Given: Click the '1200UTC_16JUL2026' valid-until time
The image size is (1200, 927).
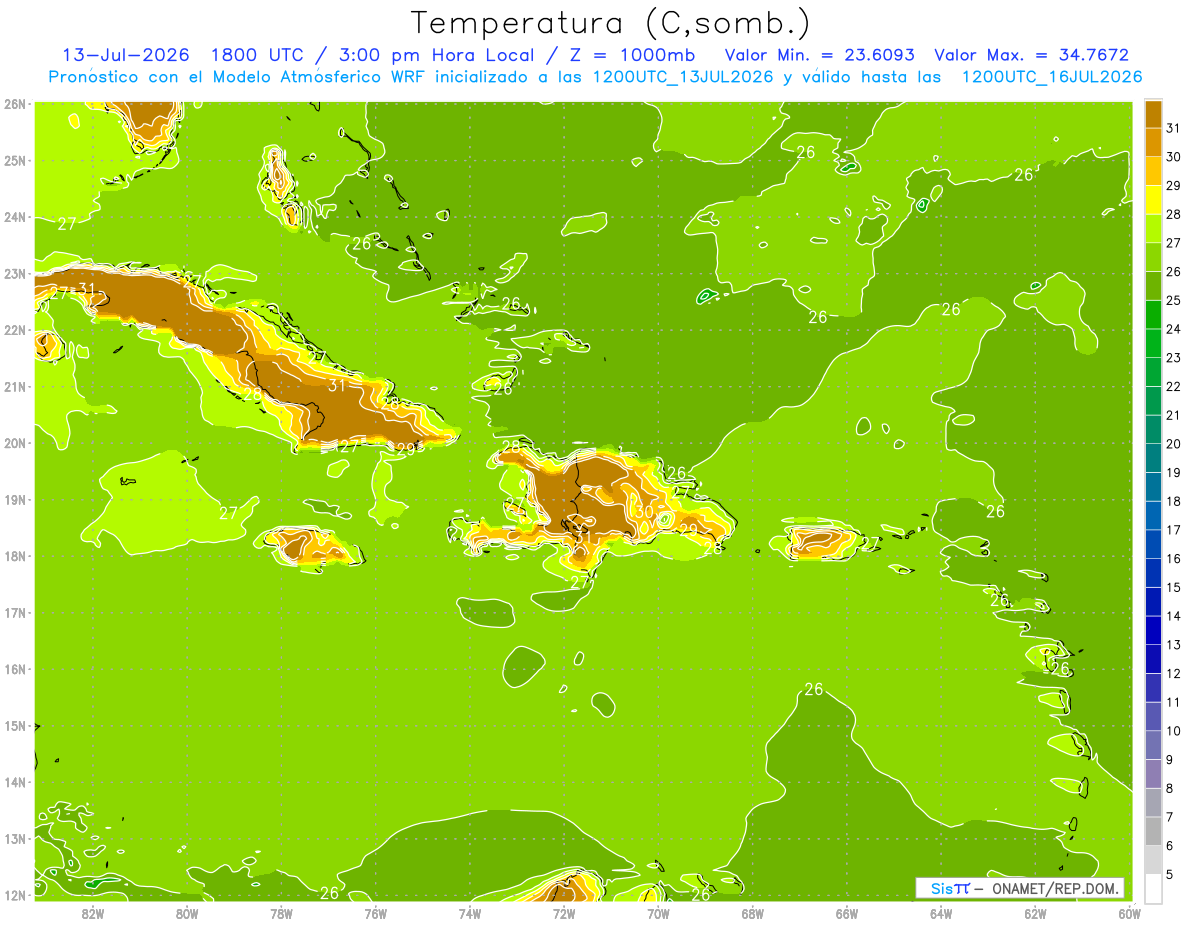Looking at the screenshot, I should [1051, 76].
